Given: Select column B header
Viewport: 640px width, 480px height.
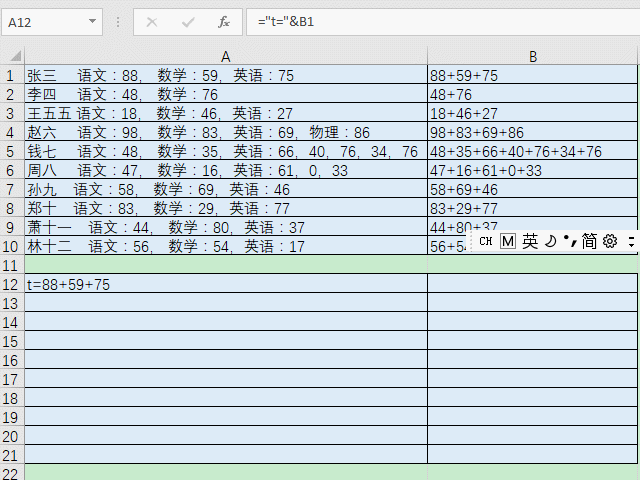Looking at the screenshot, I should click(533, 56).
